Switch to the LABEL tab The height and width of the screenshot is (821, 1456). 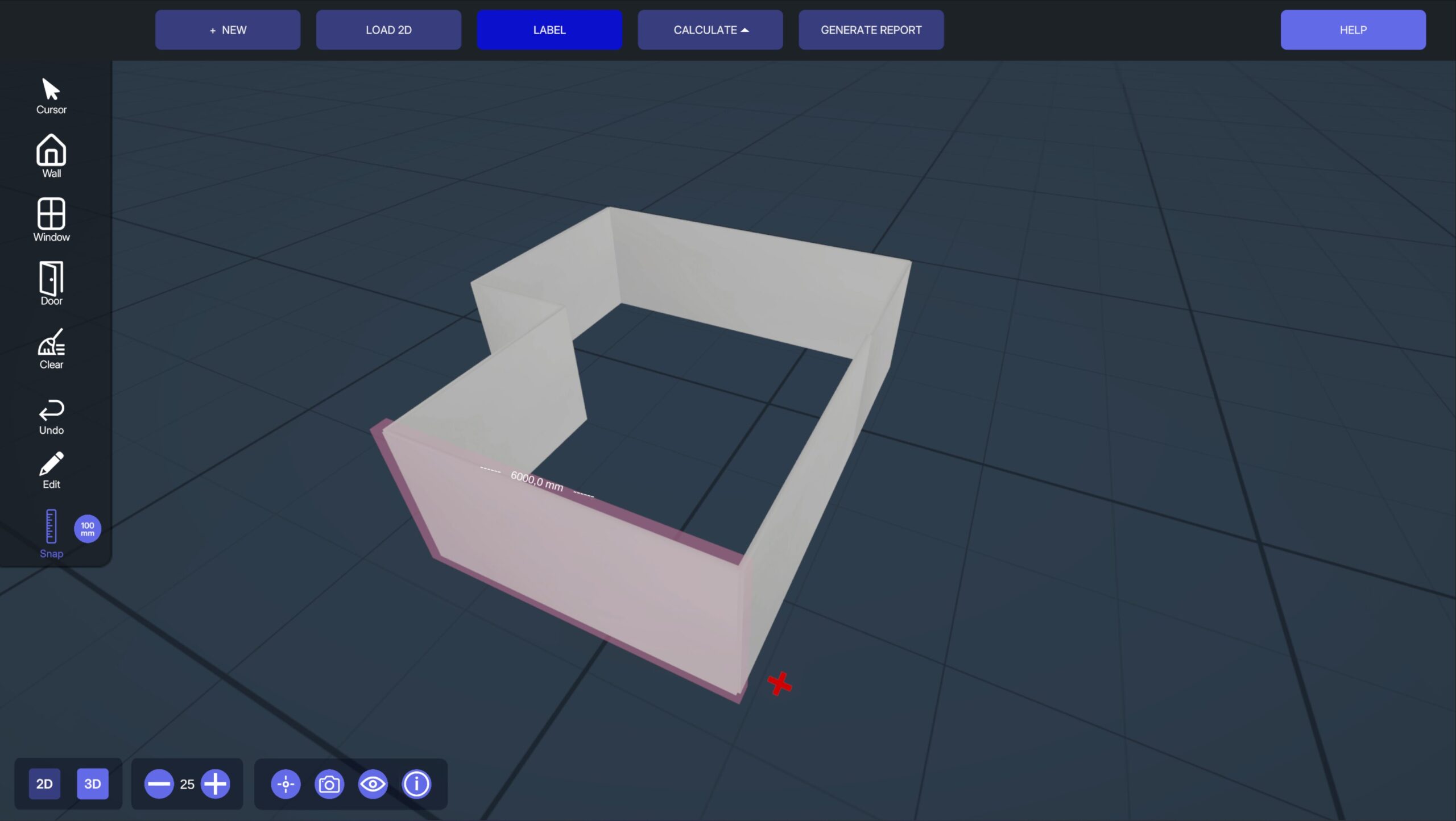pos(549,30)
